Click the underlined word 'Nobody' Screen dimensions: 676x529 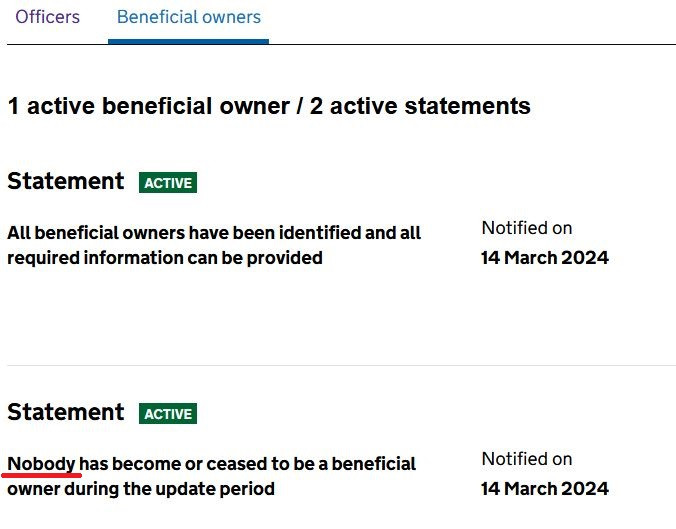(x=41, y=464)
